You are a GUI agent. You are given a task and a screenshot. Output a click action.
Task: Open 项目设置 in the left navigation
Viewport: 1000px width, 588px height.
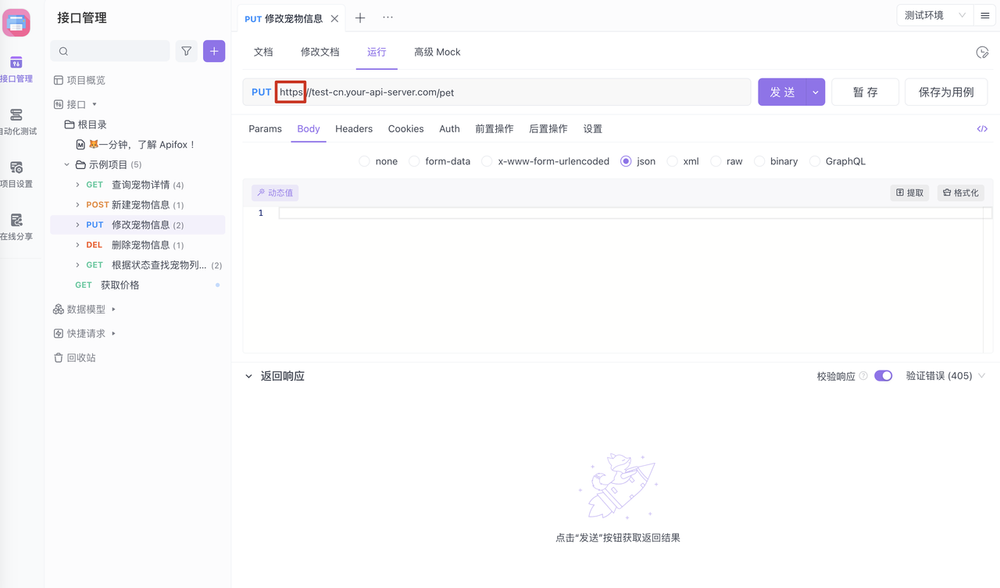[x=16, y=170]
